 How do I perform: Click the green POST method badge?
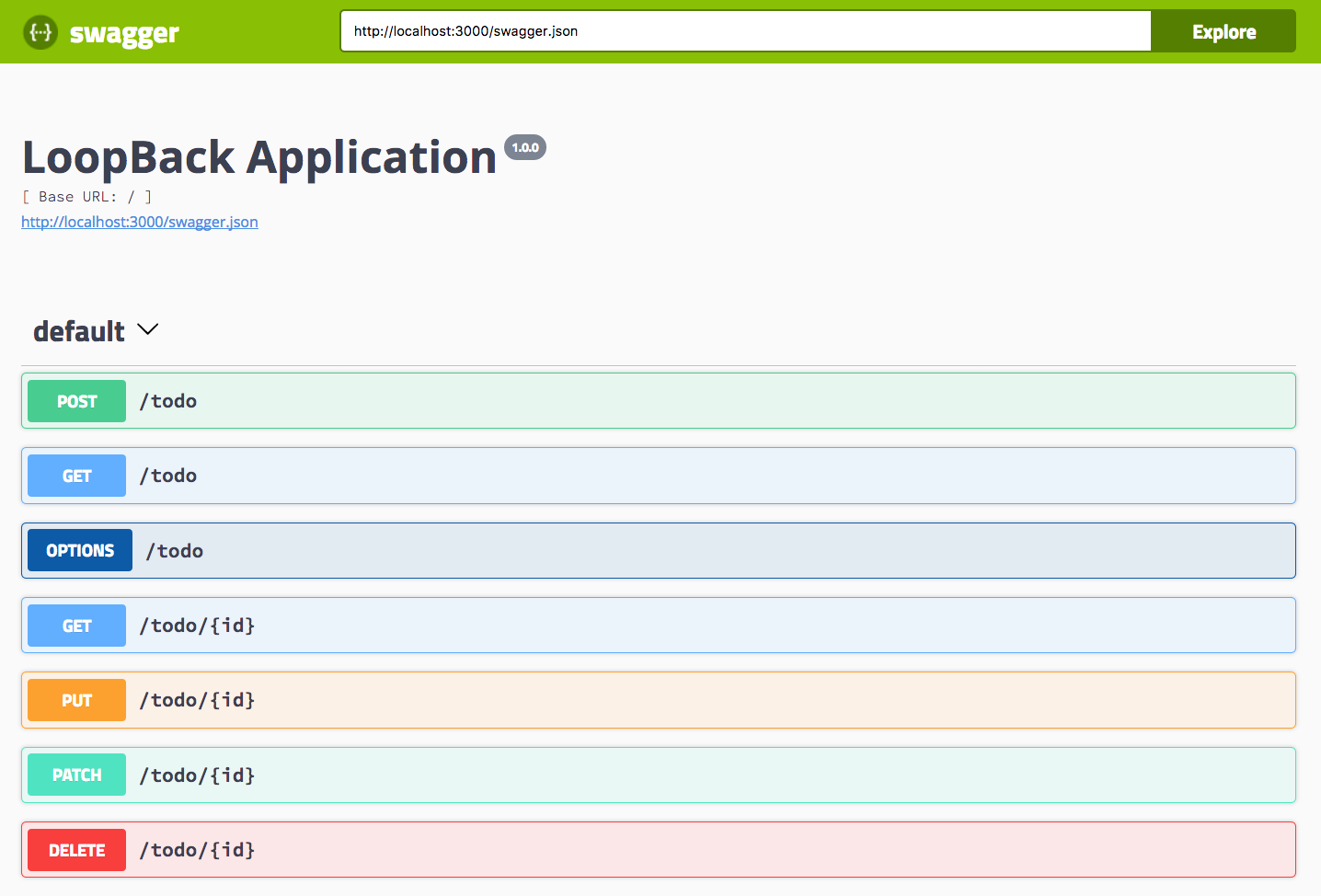pyautogui.click(x=76, y=401)
